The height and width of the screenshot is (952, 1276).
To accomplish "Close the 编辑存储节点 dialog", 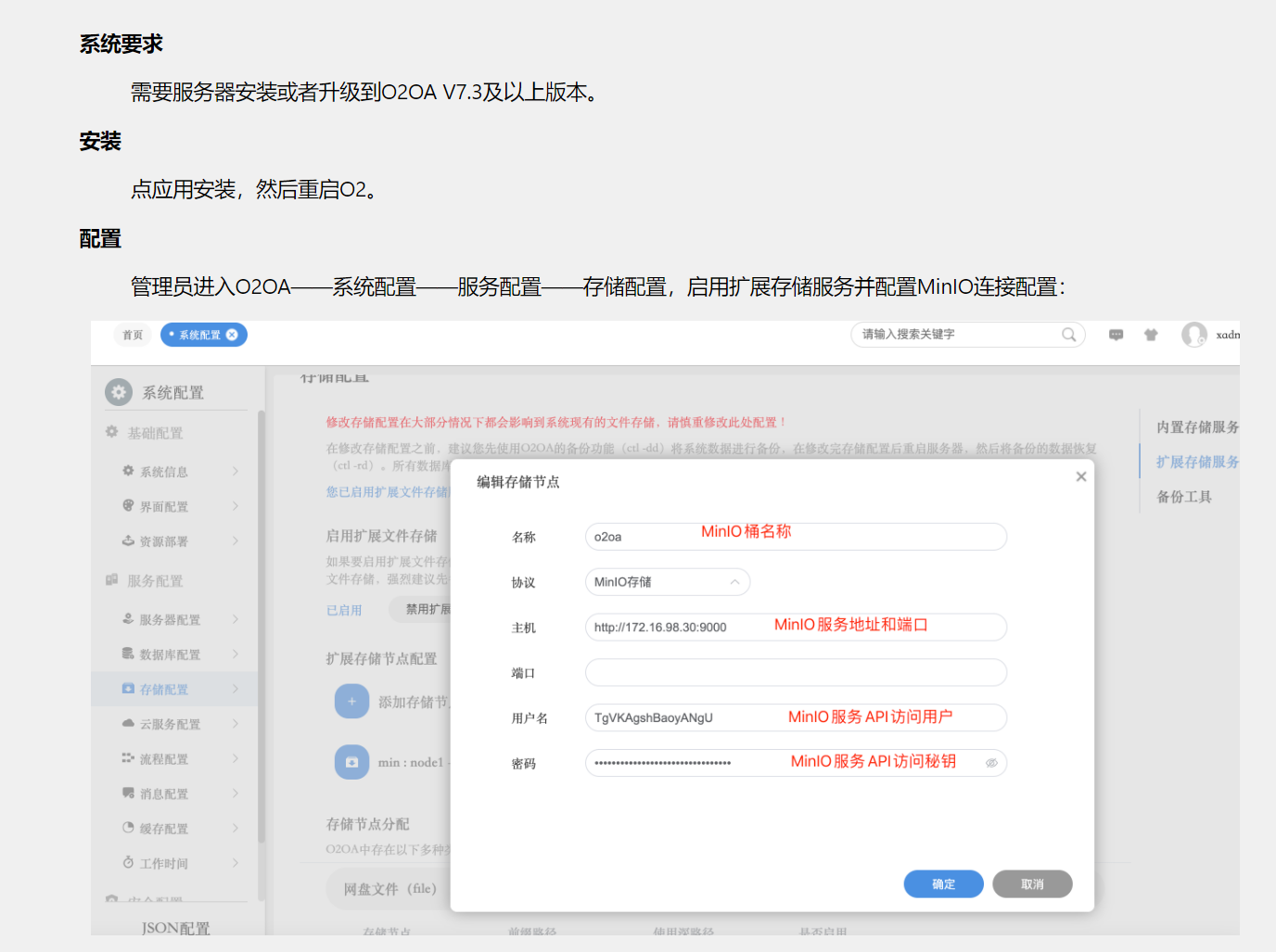I will pyautogui.click(x=1080, y=476).
